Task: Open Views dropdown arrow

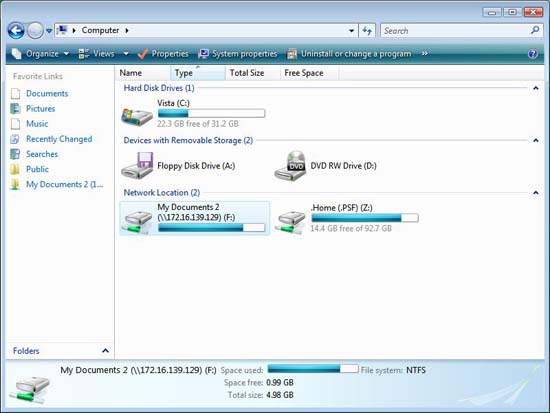Action: [x=126, y=54]
